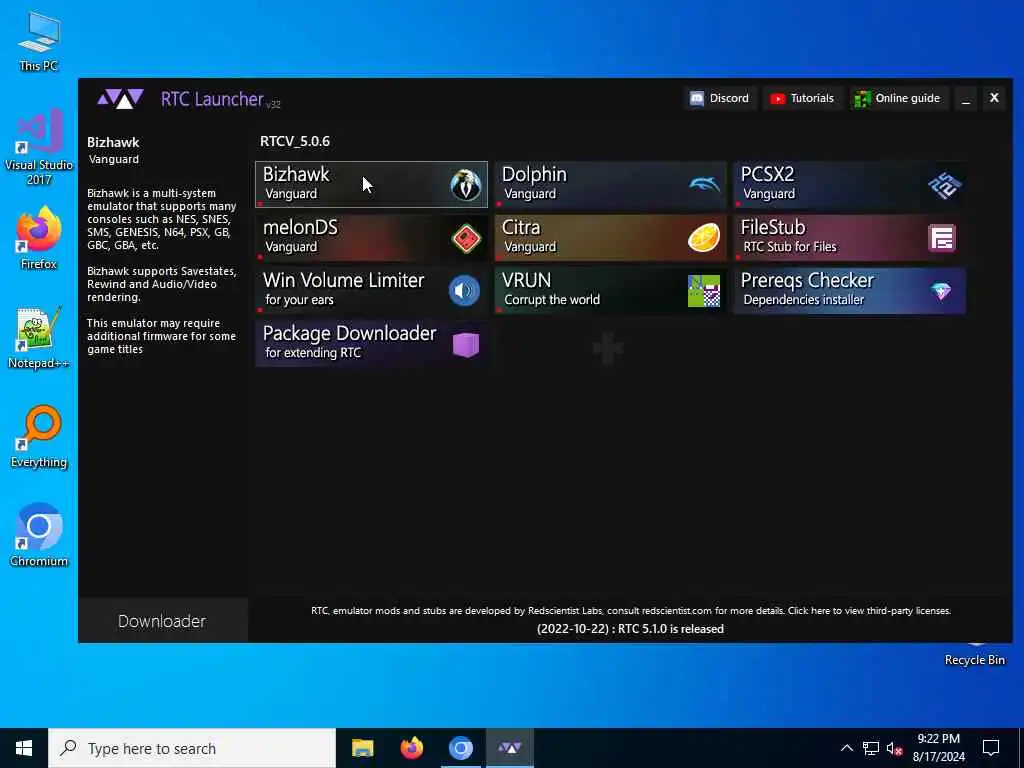Image resolution: width=1024 pixels, height=768 pixels.
Task: Open the notification center icon
Action: (991, 748)
